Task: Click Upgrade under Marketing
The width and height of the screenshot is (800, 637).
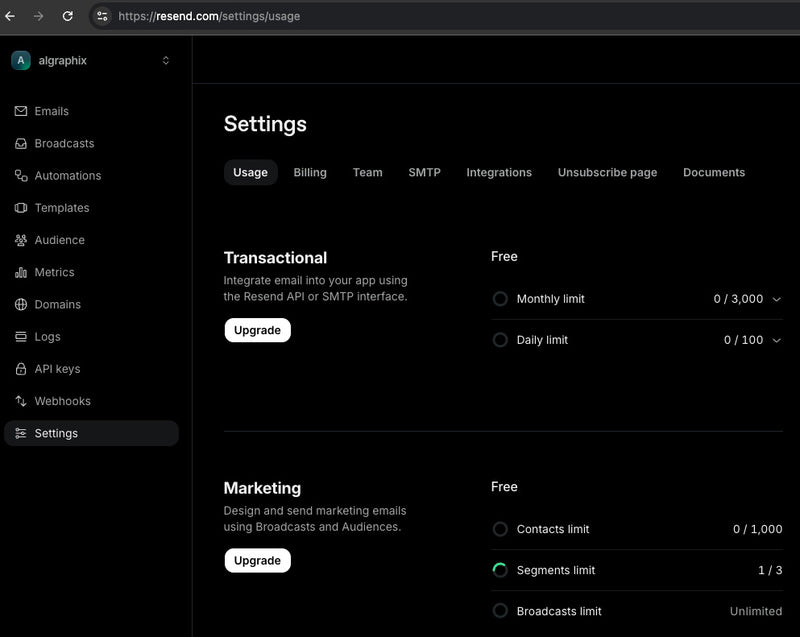Action: pyautogui.click(x=258, y=560)
